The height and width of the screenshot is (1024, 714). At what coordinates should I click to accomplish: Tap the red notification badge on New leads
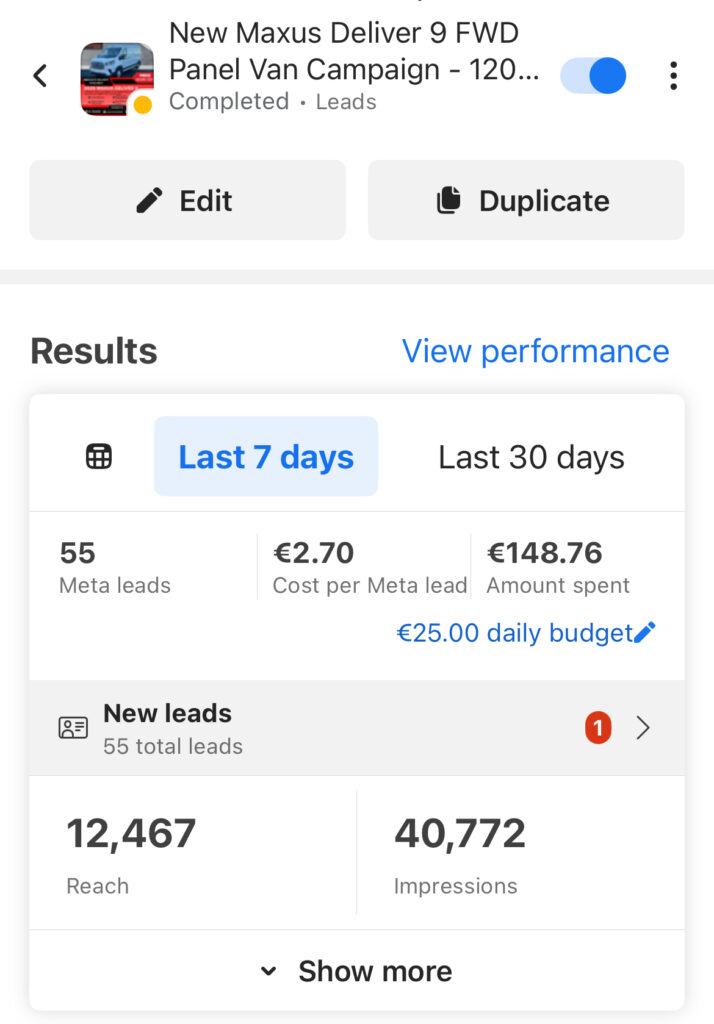(x=598, y=728)
